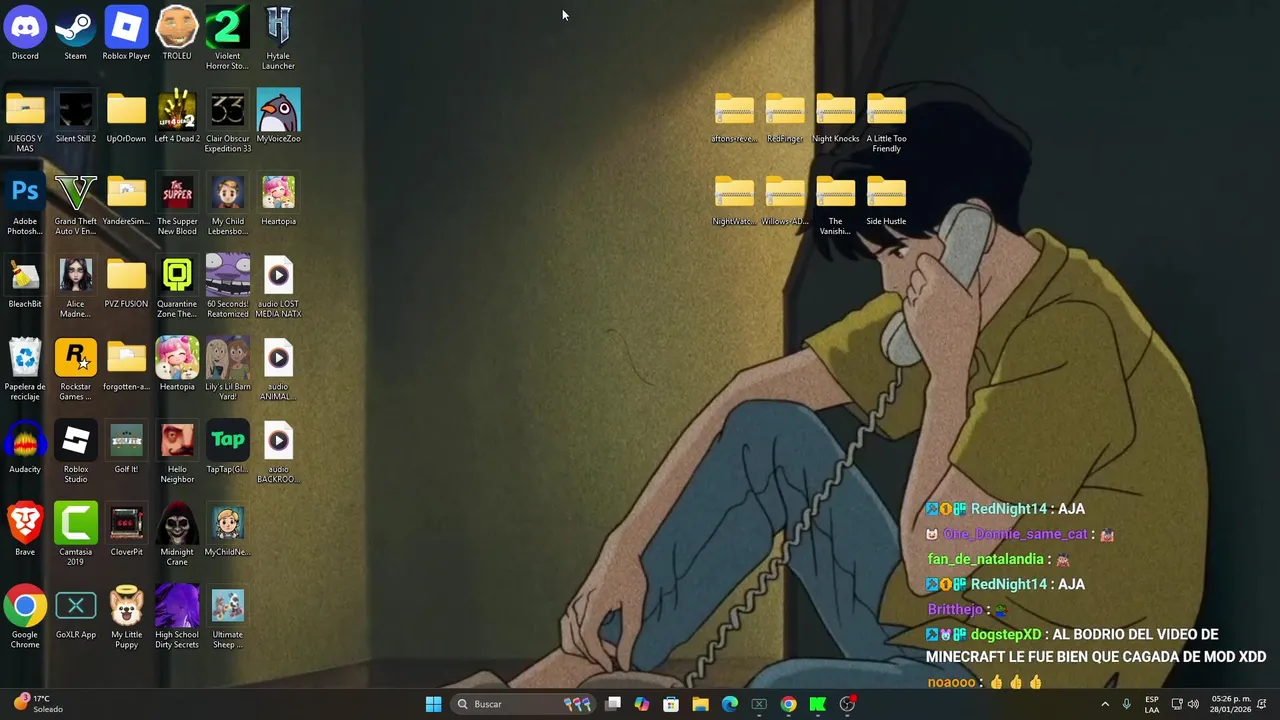1280x720 pixels.
Task: Select the RedFinger zipped folder
Action: pyautogui.click(x=785, y=117)
